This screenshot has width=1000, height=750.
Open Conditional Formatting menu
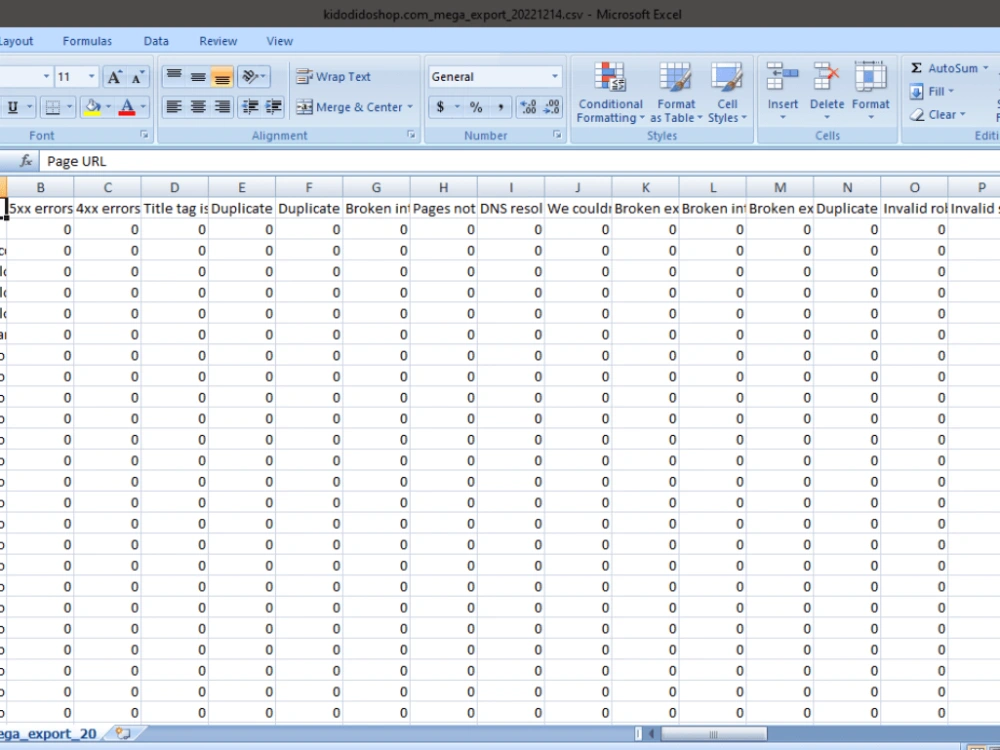610,92
